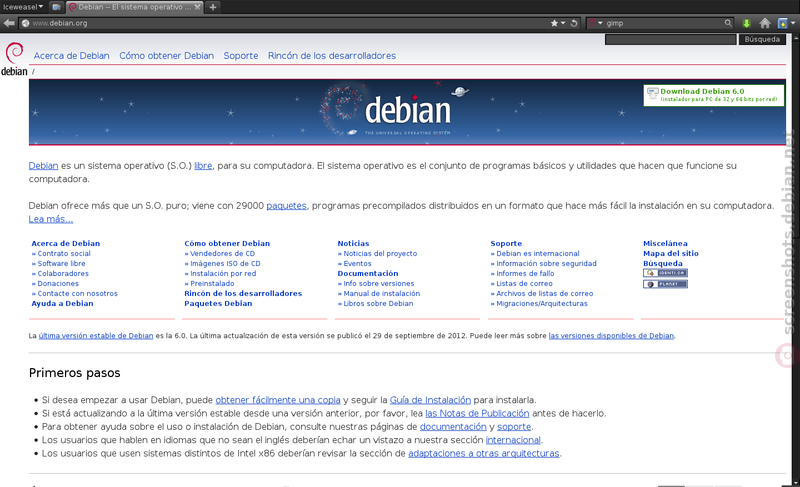Image resolution: width=800 pixels, height=487 pixels.
Task: Click the Planet badge
Action: pos(665,284)
